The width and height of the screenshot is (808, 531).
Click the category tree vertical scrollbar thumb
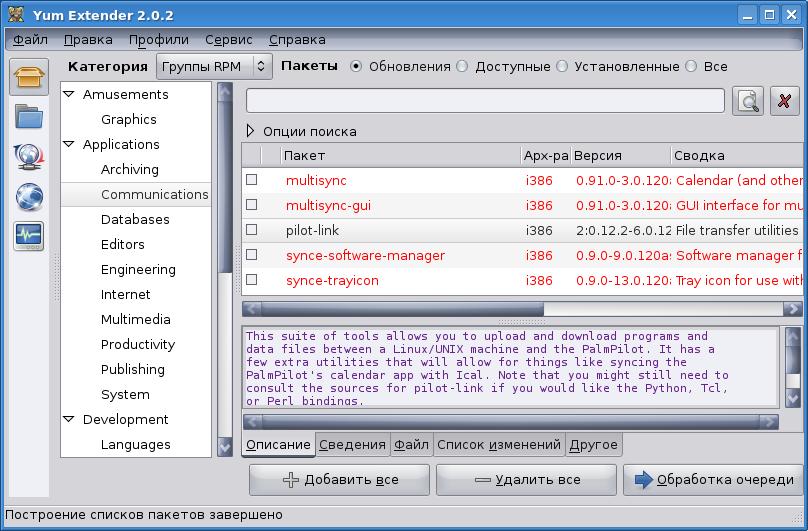tap(225, 186)
